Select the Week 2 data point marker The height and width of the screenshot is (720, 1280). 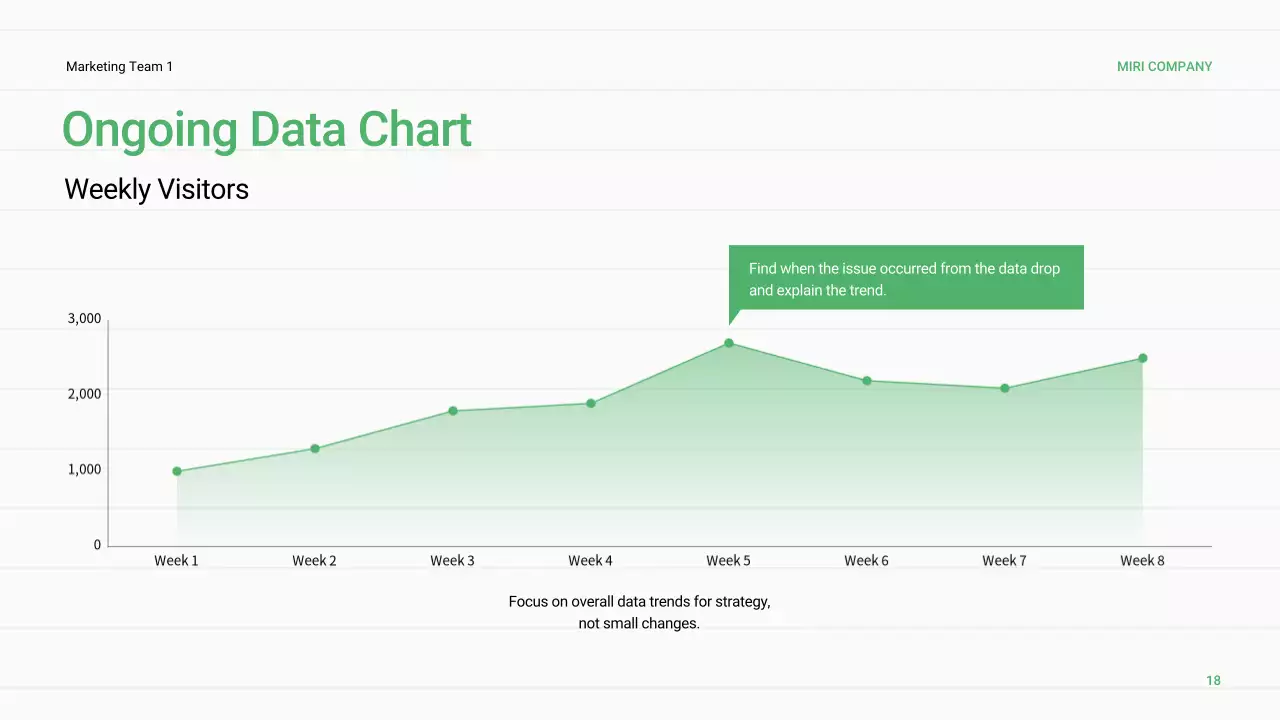coord(315,448)
